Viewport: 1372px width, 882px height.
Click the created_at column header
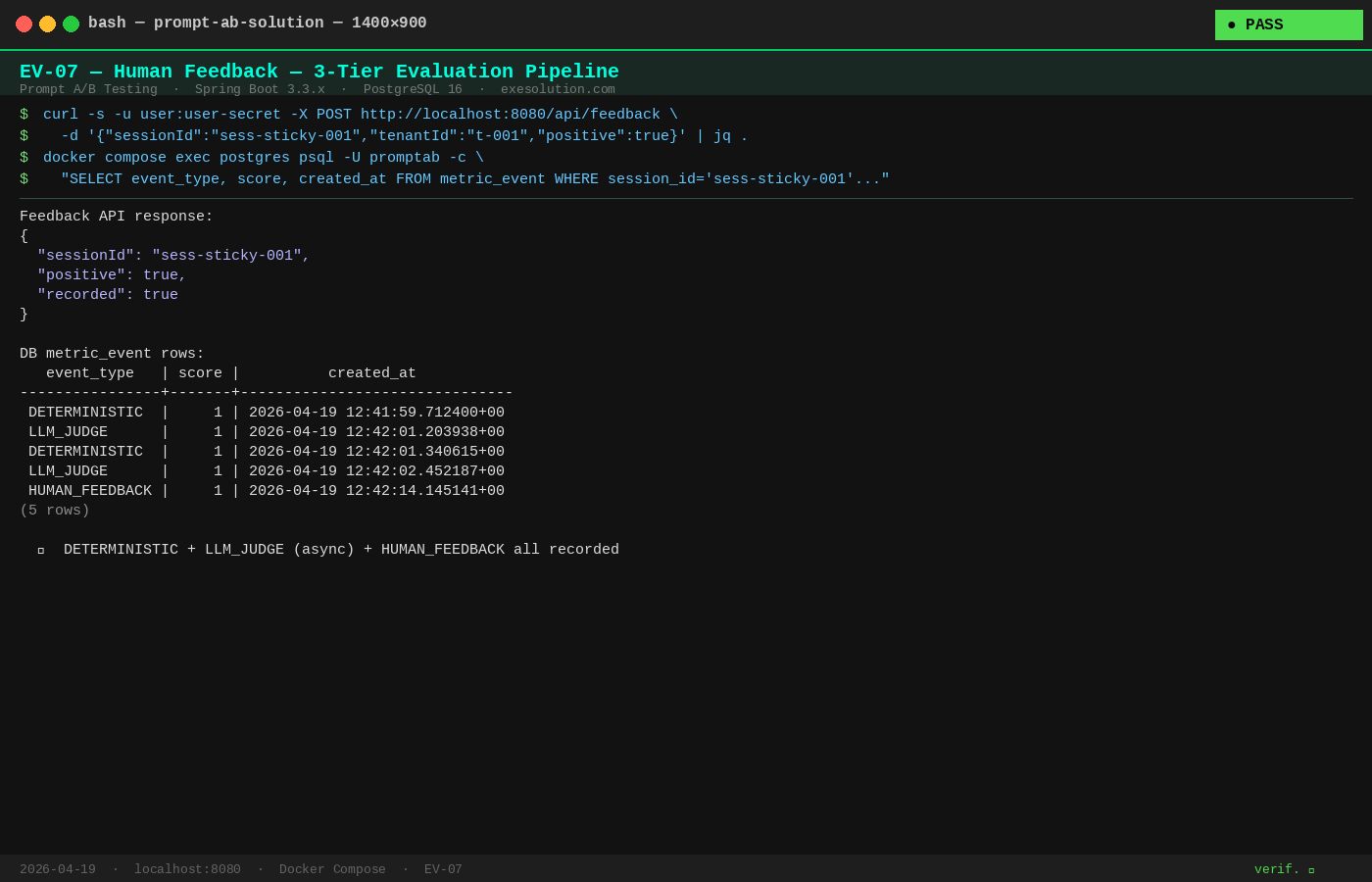[x=371, y=373]
